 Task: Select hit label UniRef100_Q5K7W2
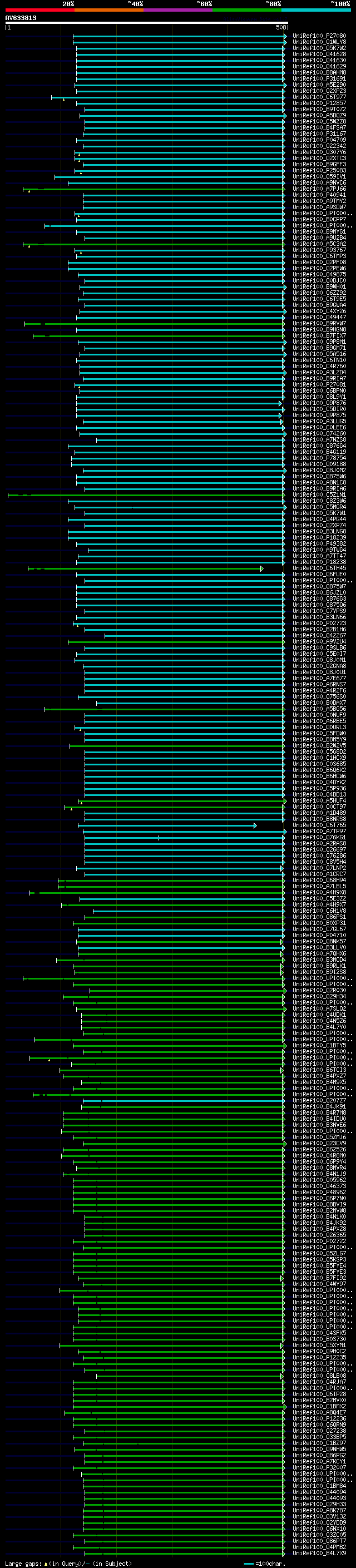[319, 48]
